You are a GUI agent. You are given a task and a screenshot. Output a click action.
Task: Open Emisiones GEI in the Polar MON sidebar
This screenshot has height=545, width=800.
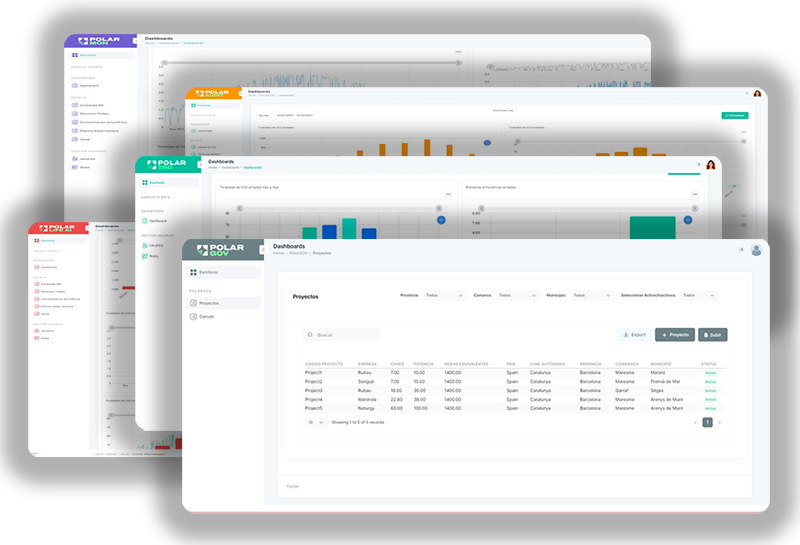click(91, 103)
